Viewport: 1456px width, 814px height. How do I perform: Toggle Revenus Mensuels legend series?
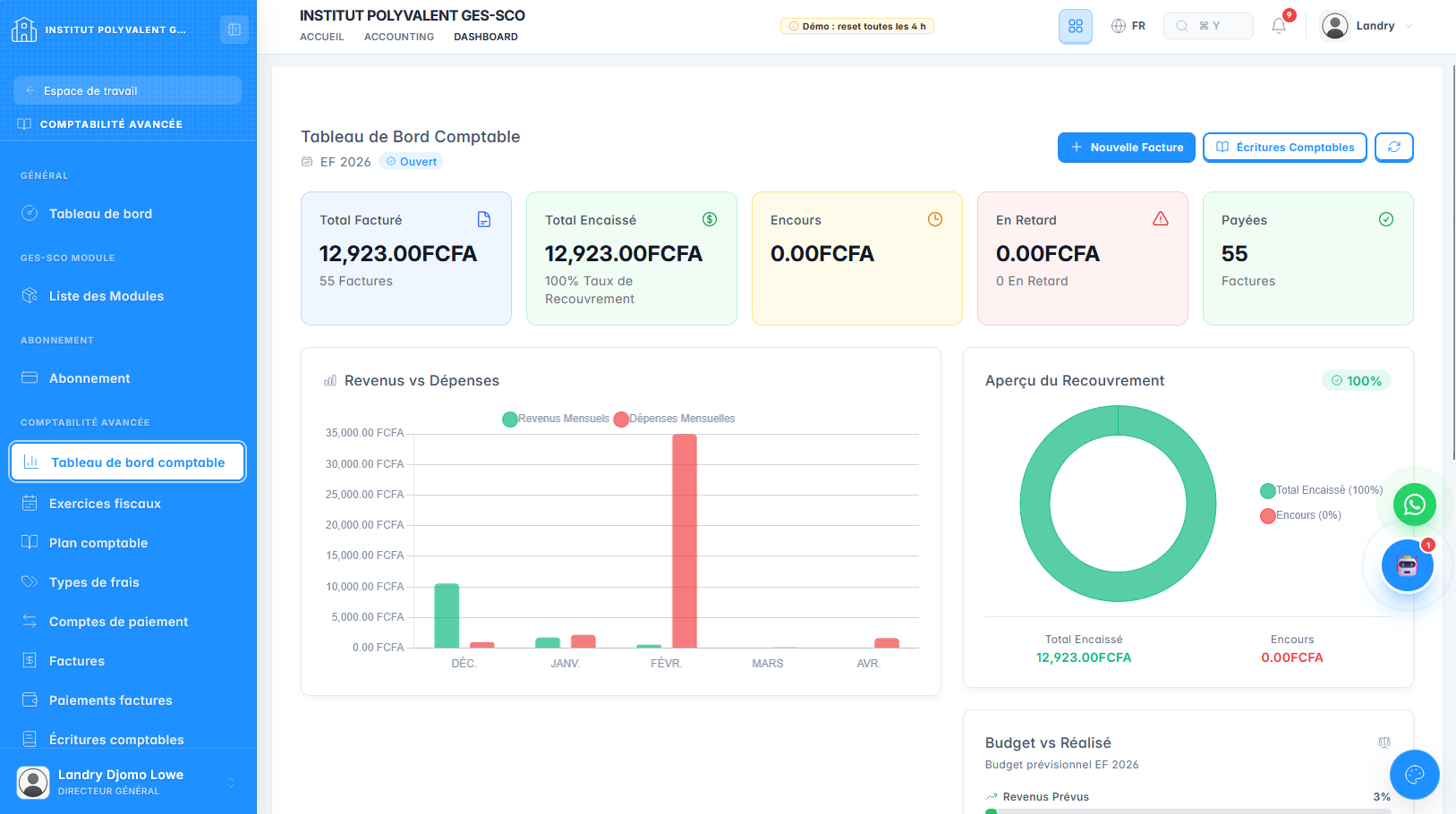point(556,419)
